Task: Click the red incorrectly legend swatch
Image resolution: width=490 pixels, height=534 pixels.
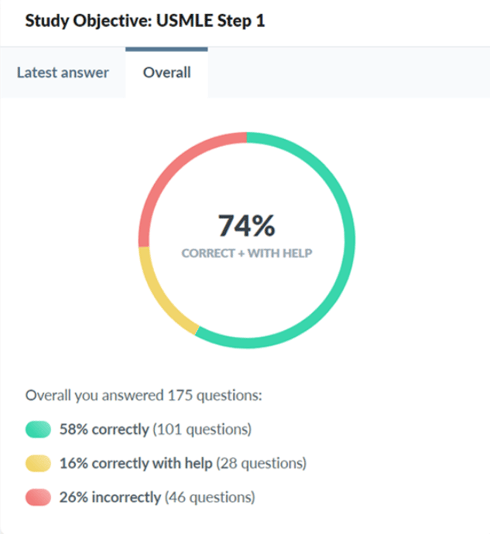Action: pos(38,497)
